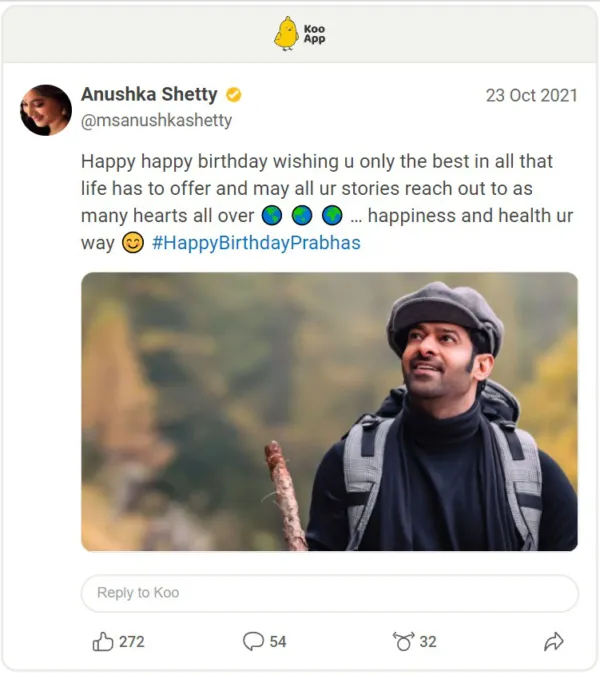The height and width of the screenshot is (675, 600).
Task: Open the #HappyBirthdayPrabhas hashtag
Action: [x=256, y=243]
